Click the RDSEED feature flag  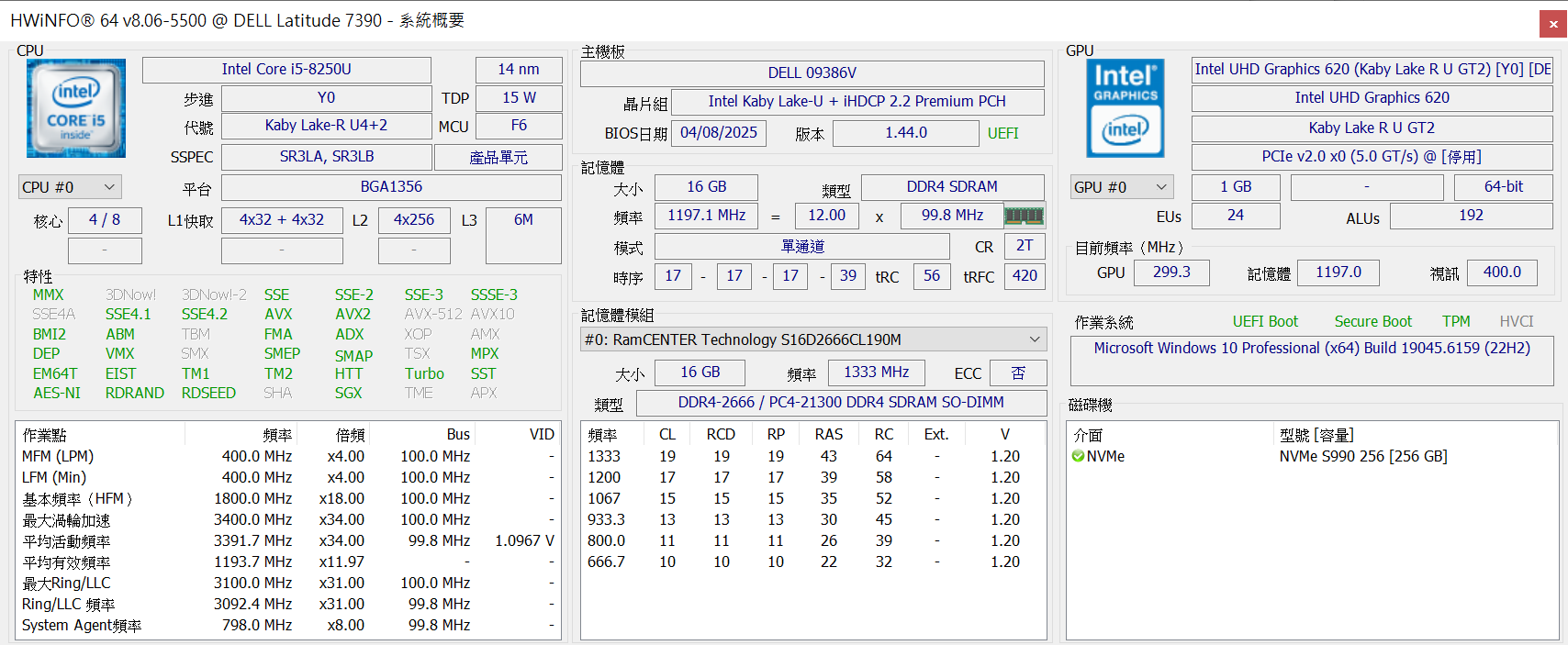[208, 394]
